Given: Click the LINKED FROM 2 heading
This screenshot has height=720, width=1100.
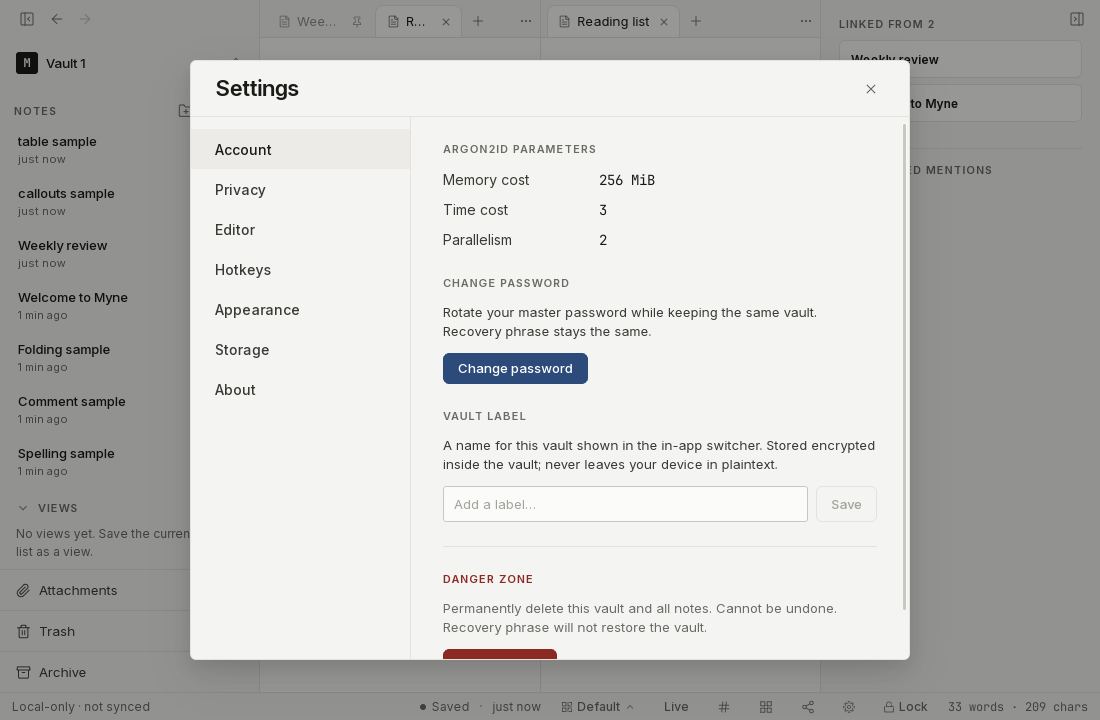Looking at the screenshot, I should 886,24.
